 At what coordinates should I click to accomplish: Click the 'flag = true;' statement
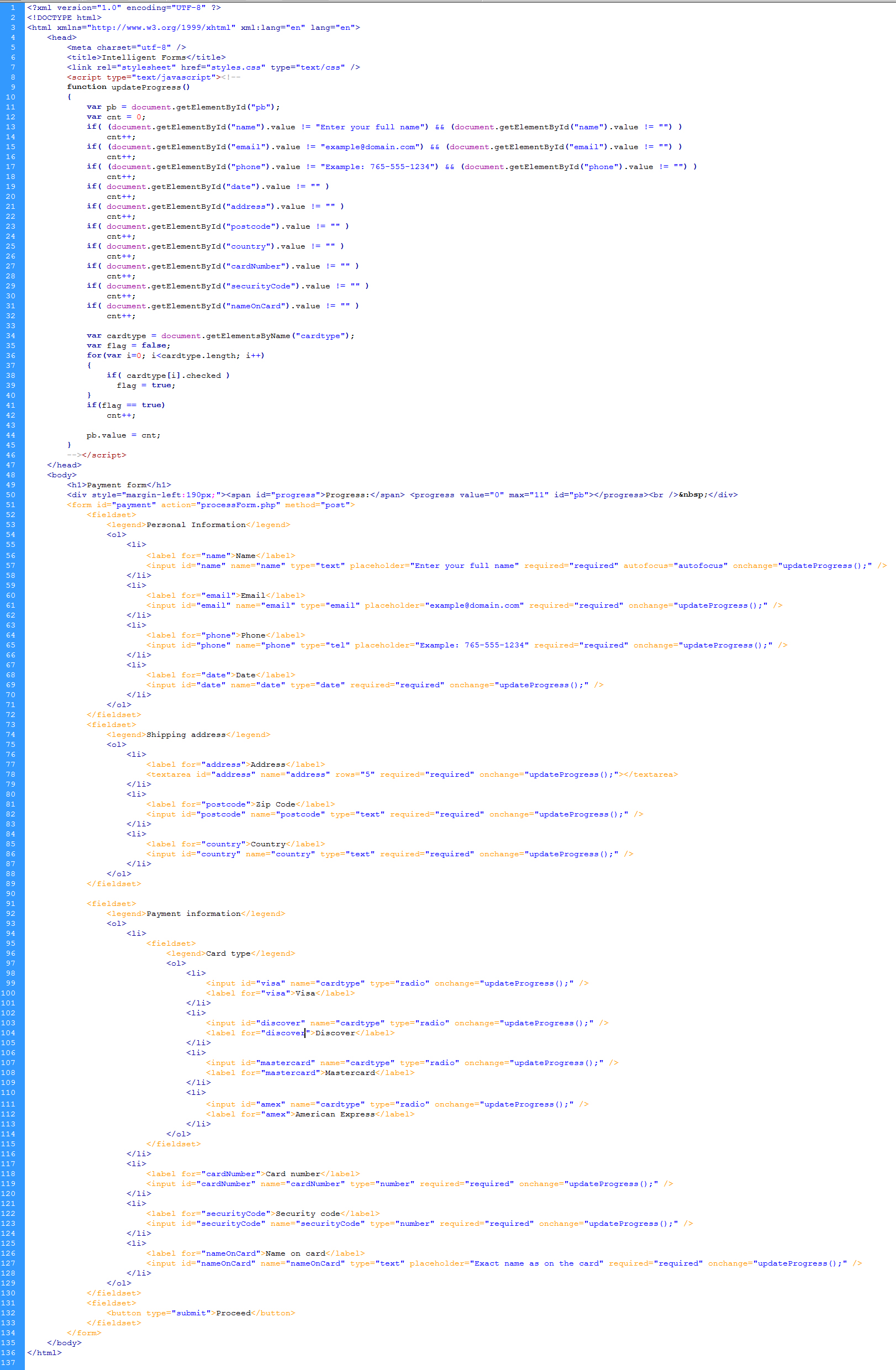(146, 385)
